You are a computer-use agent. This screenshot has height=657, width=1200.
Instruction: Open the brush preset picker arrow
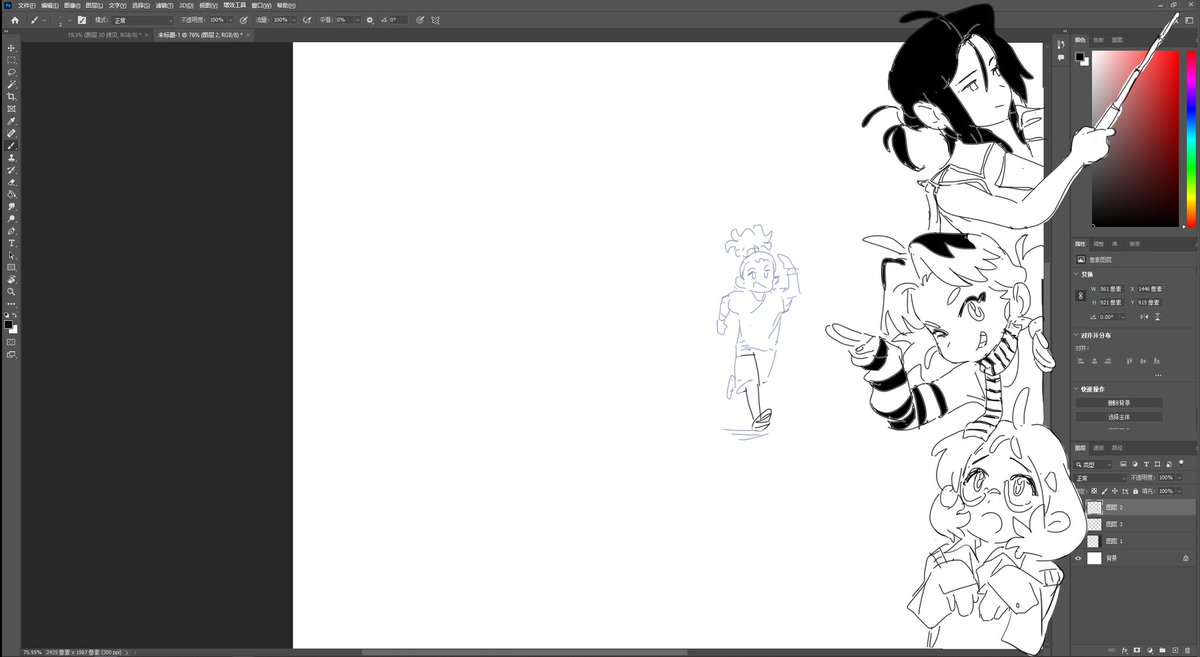point(69,19)
